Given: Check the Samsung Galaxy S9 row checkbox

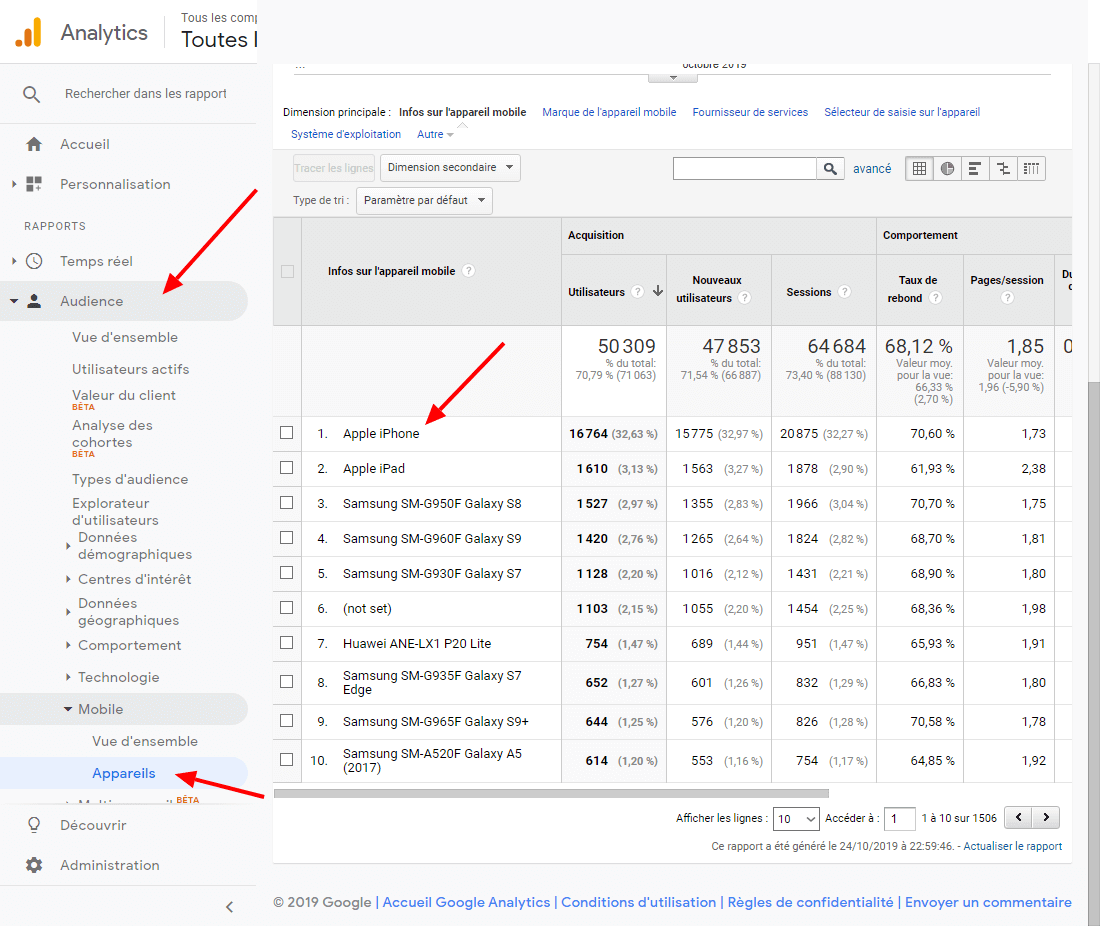Looking at the screenshot, I should tap(287, 538).
